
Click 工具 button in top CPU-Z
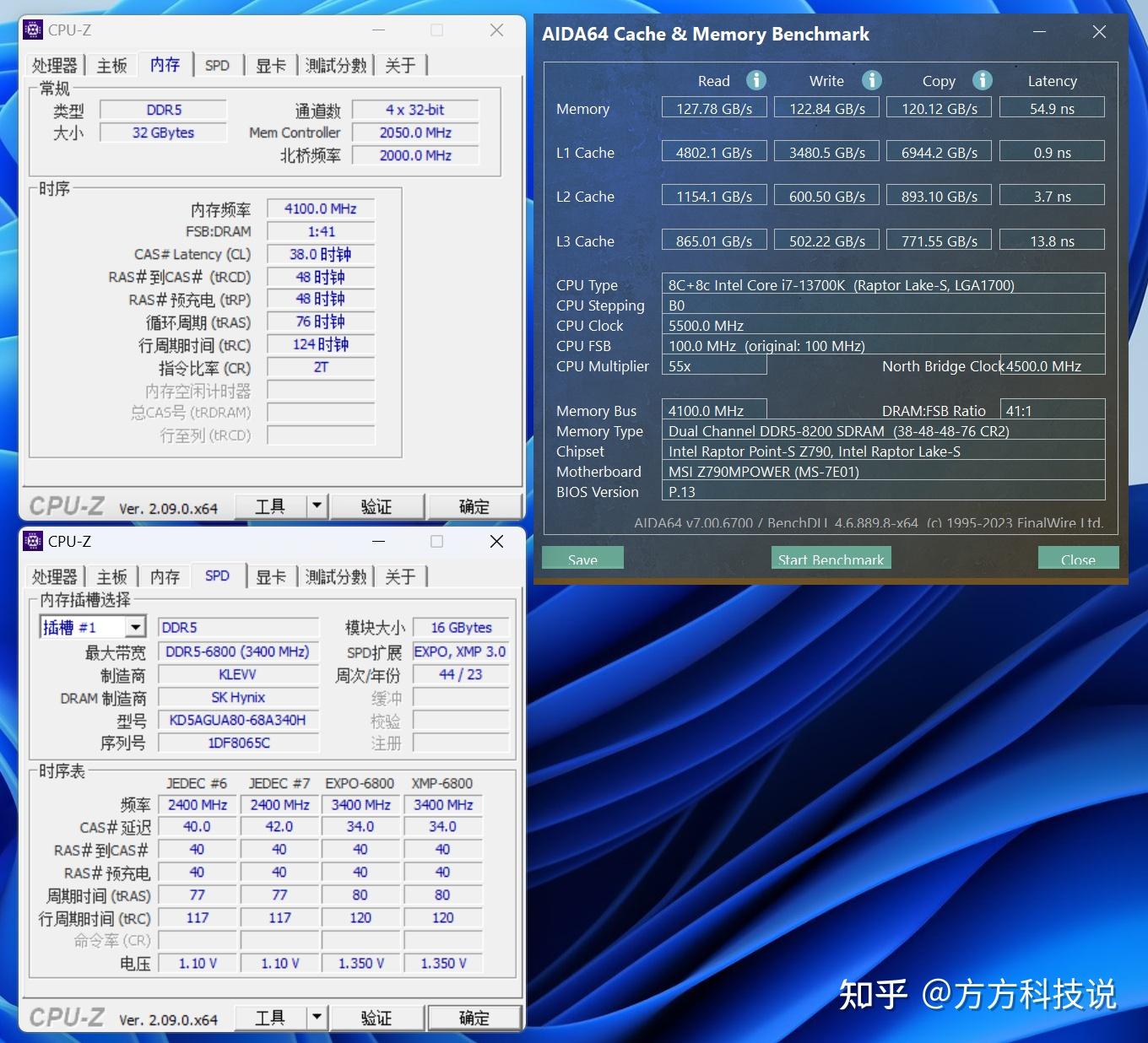click(x=270, y=506)
